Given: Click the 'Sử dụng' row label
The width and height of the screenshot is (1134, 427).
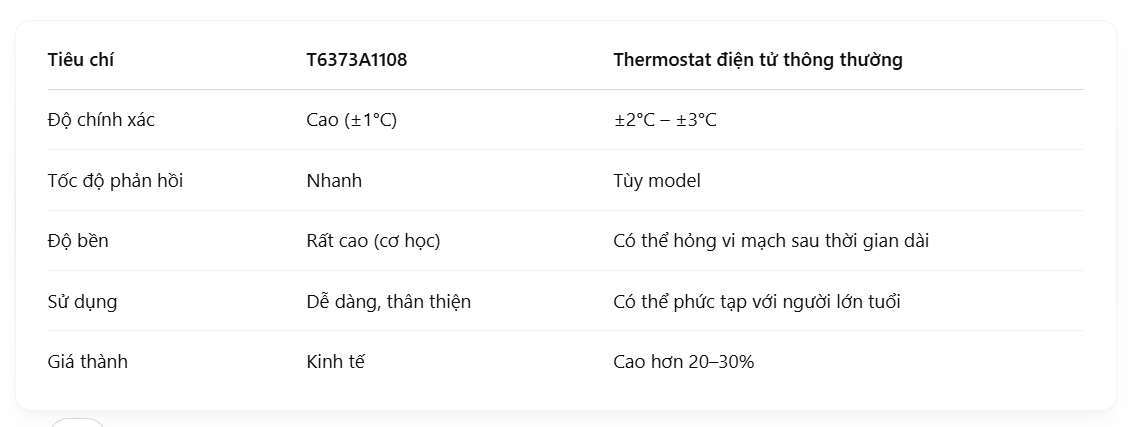Looking at the screenshot, I should tap(82, 301).
